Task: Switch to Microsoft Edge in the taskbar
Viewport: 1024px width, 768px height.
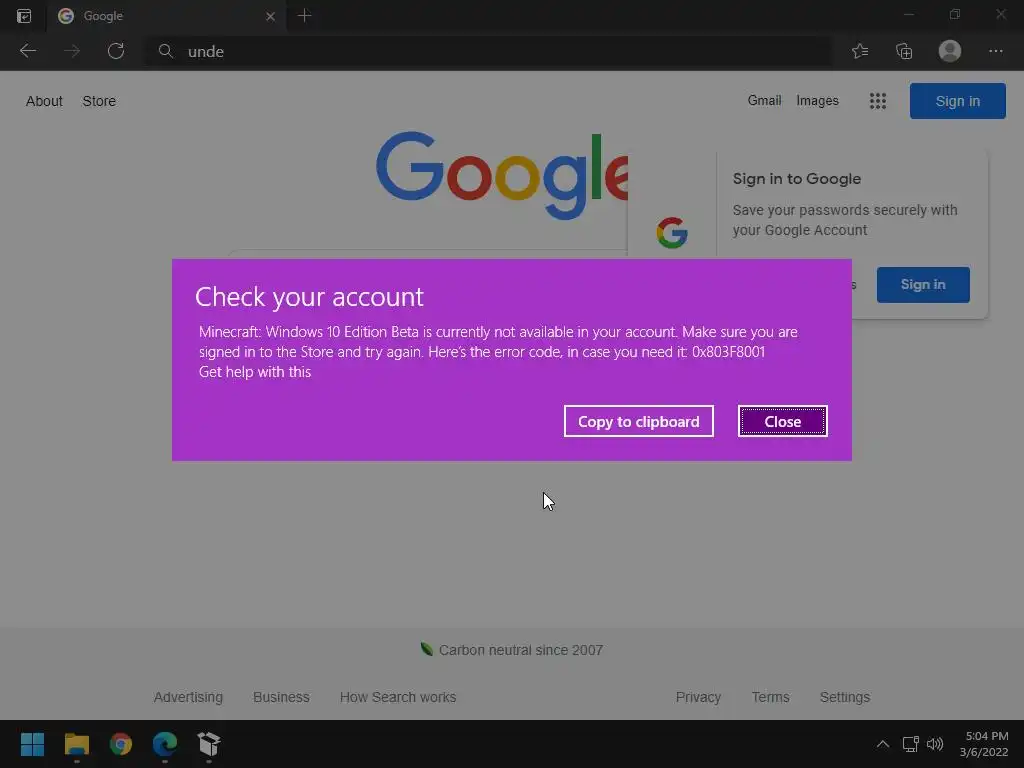Action: (x=165, y=744)
